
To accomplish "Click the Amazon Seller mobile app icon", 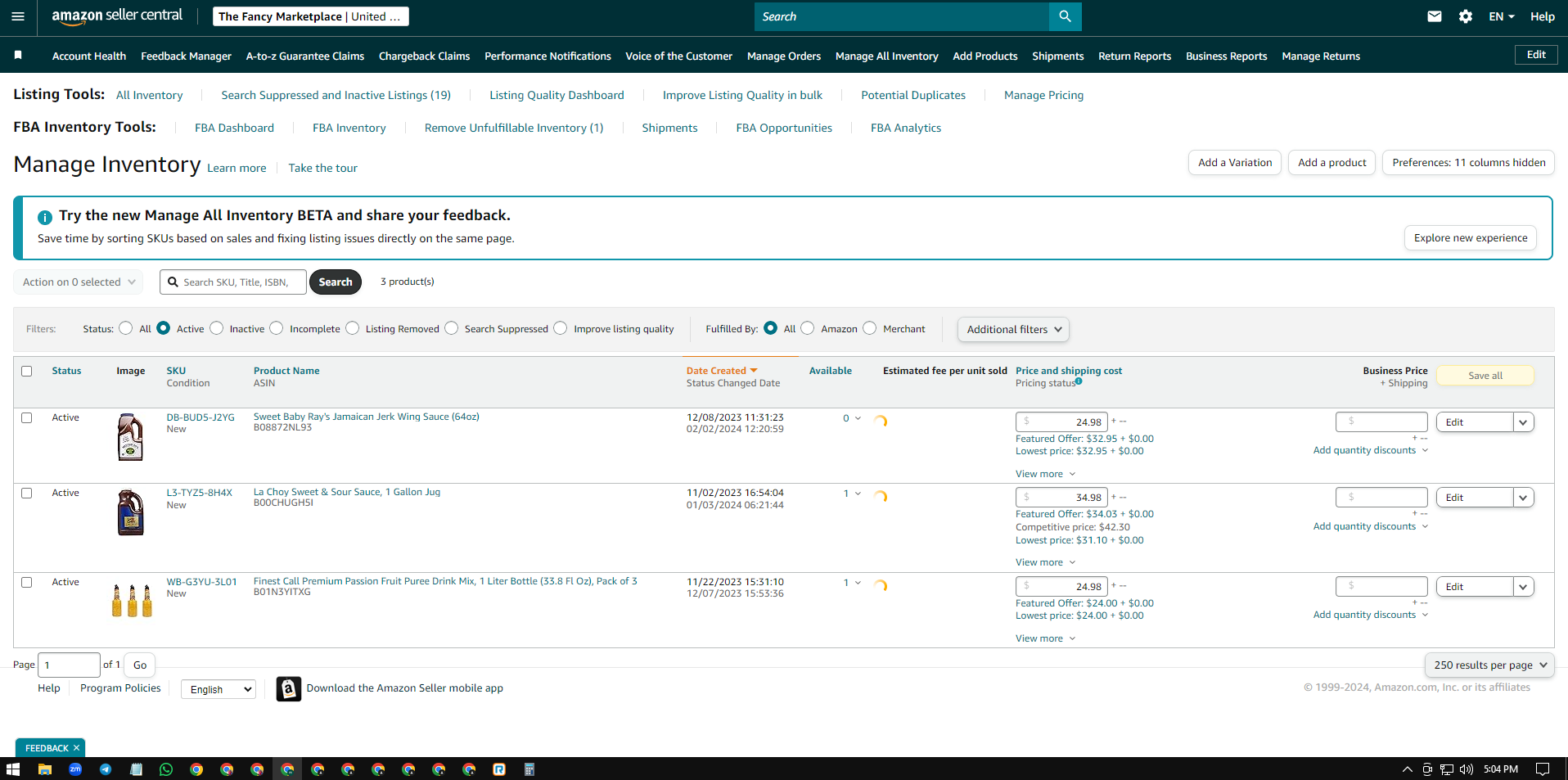I will coord(288,689).
